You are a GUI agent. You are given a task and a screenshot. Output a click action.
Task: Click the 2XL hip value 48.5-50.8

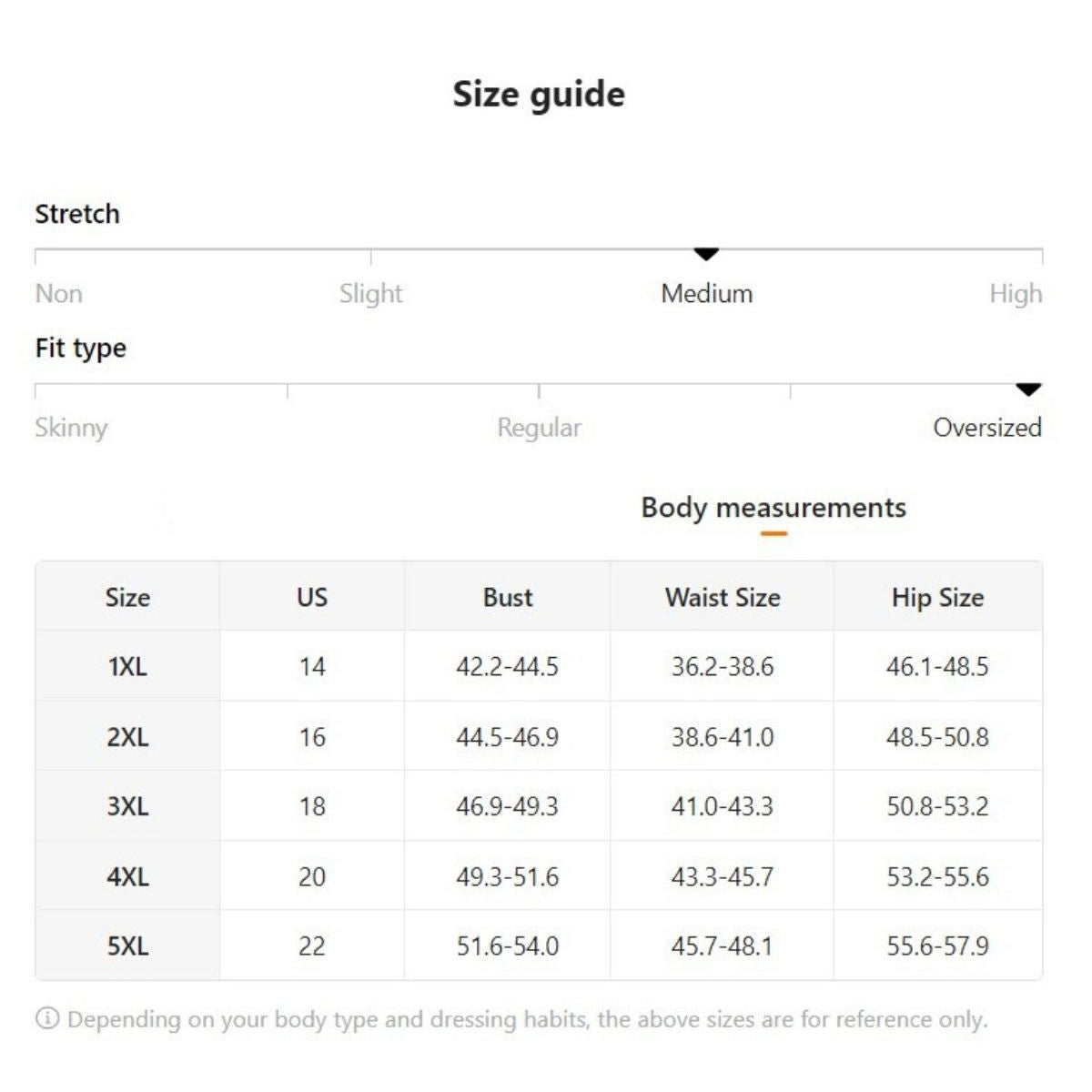click(x=937, y=737)
